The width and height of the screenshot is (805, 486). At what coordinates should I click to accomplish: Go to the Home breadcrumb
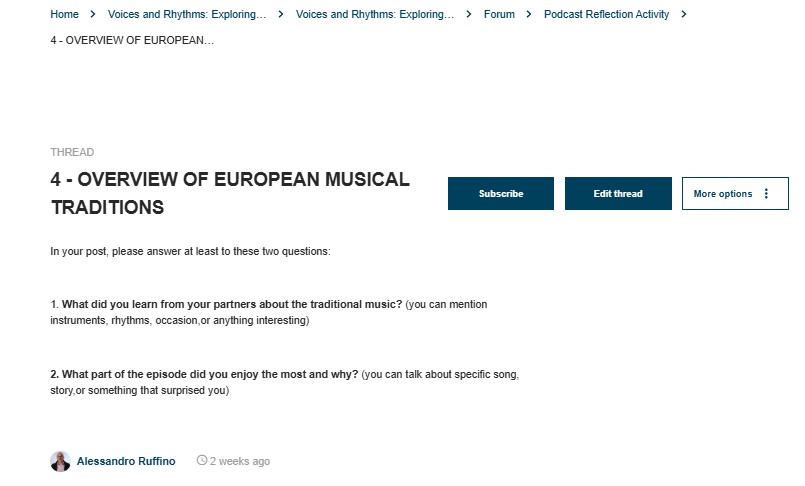[64, 14]
